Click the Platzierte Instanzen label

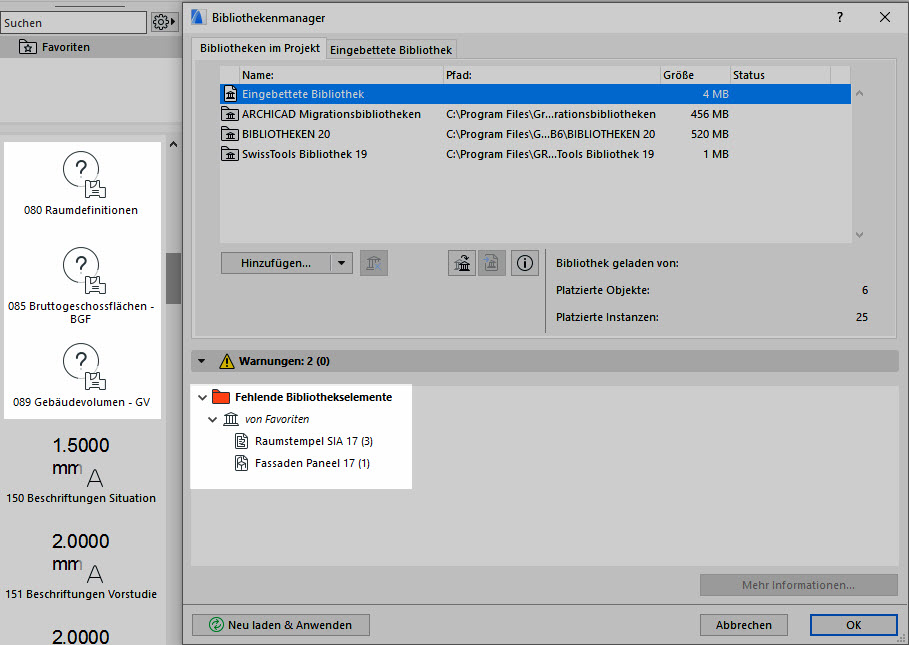point(608,317)
